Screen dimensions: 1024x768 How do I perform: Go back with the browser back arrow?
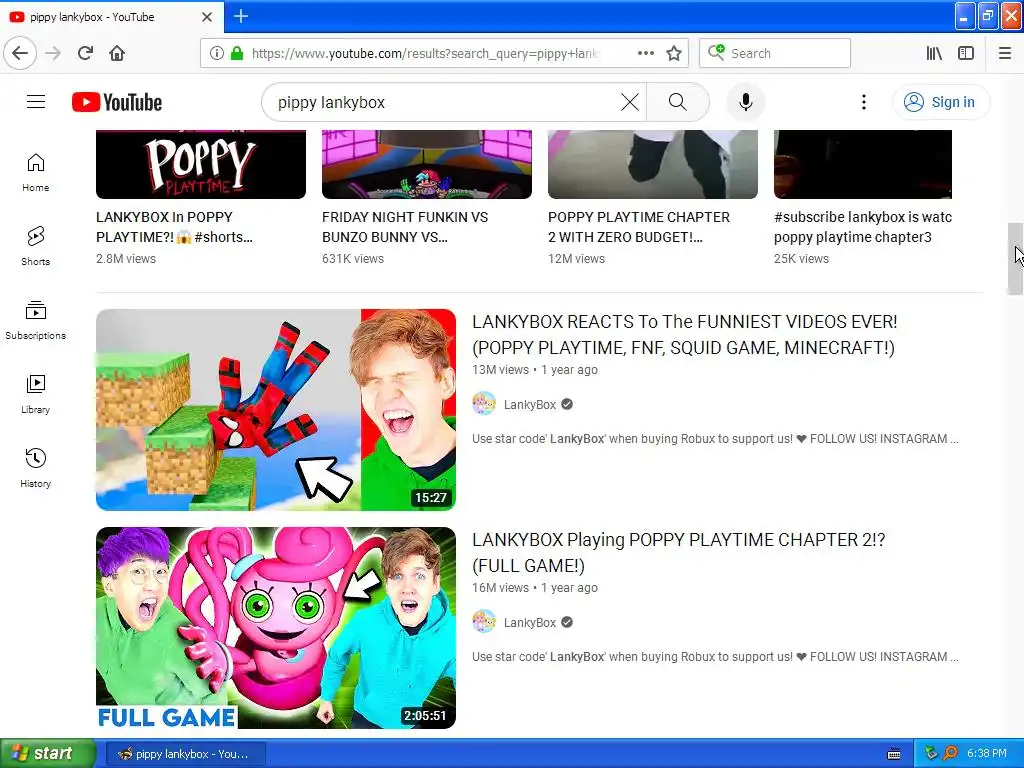click(x=20, y=53)
